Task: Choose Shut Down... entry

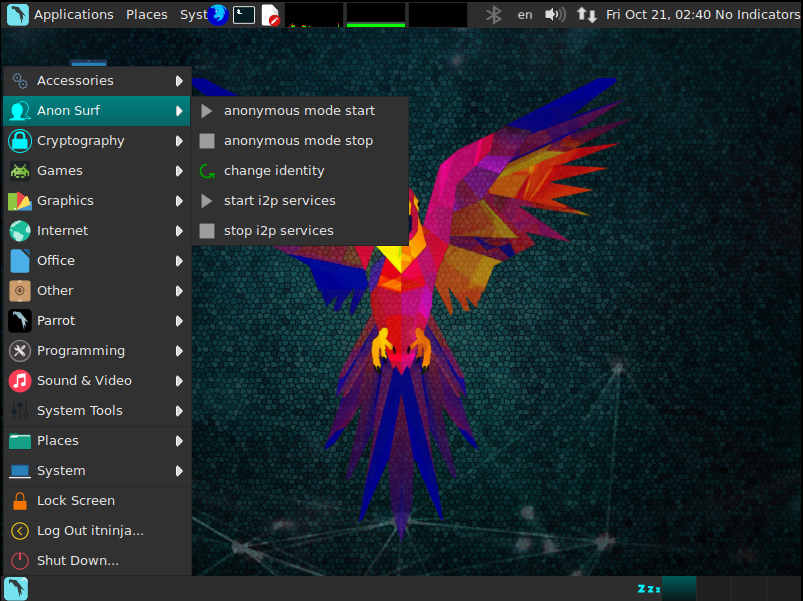Action: pyautogui.click(x=97, y=561)
